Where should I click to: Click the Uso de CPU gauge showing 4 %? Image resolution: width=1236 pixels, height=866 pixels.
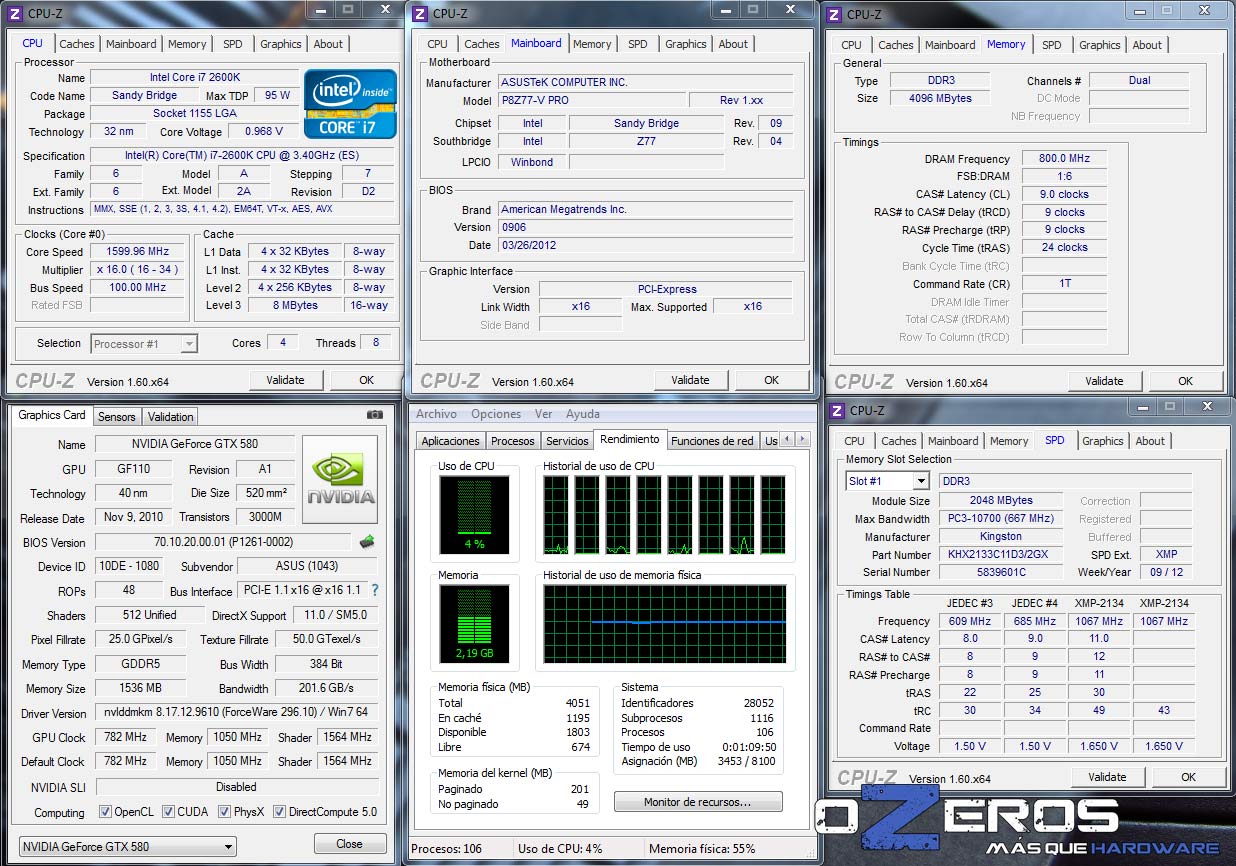click(x=474, y=515)
